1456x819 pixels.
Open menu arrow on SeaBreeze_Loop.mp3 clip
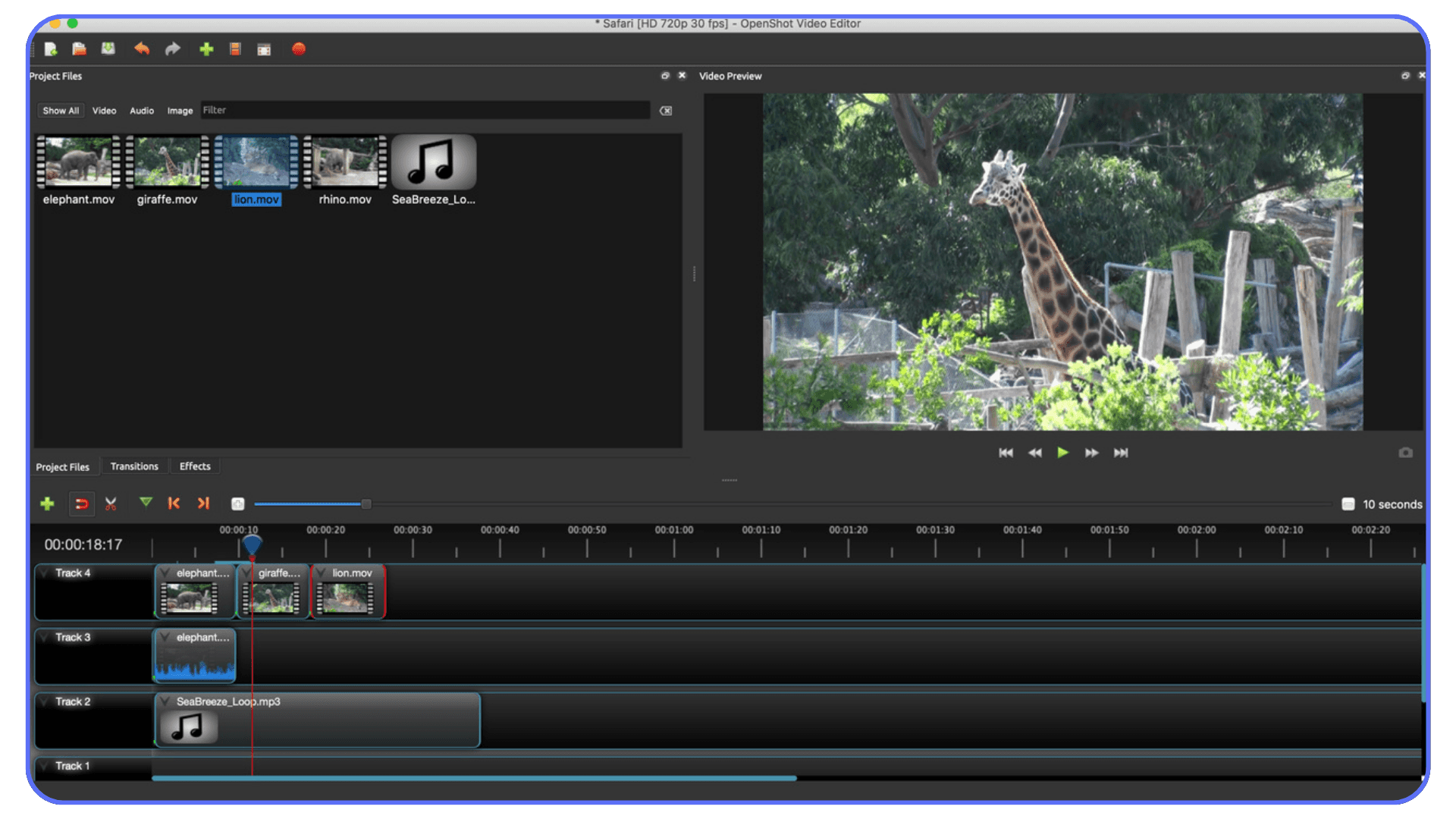point(165,702)
